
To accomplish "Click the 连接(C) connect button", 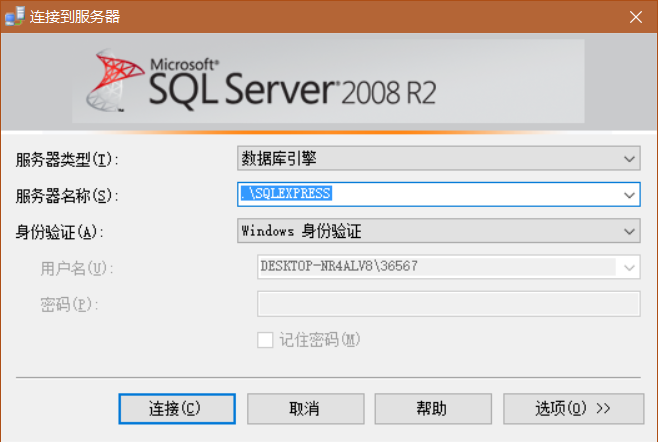I will point(177,408).
